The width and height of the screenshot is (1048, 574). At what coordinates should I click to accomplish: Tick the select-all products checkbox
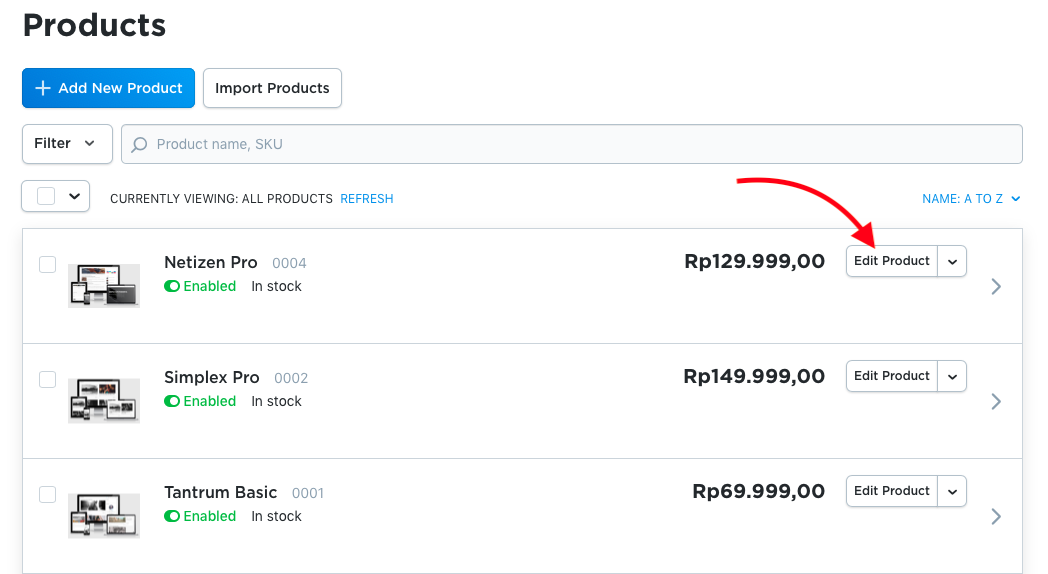46,196
